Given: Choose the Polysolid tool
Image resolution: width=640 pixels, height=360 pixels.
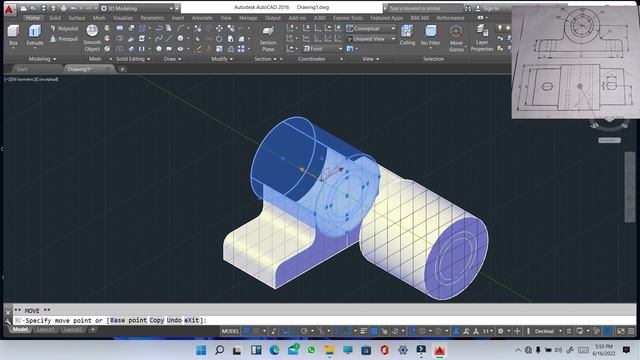Looking at the screenshot, I should [x=64, y=29].
